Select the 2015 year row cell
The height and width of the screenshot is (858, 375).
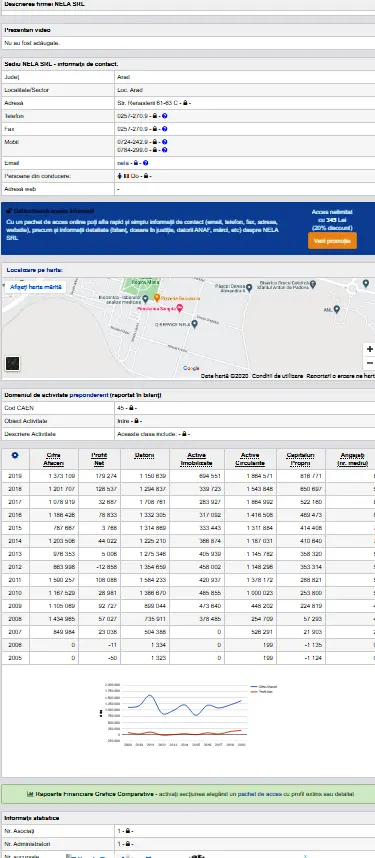pyautogui.click(x=15, y=527)
